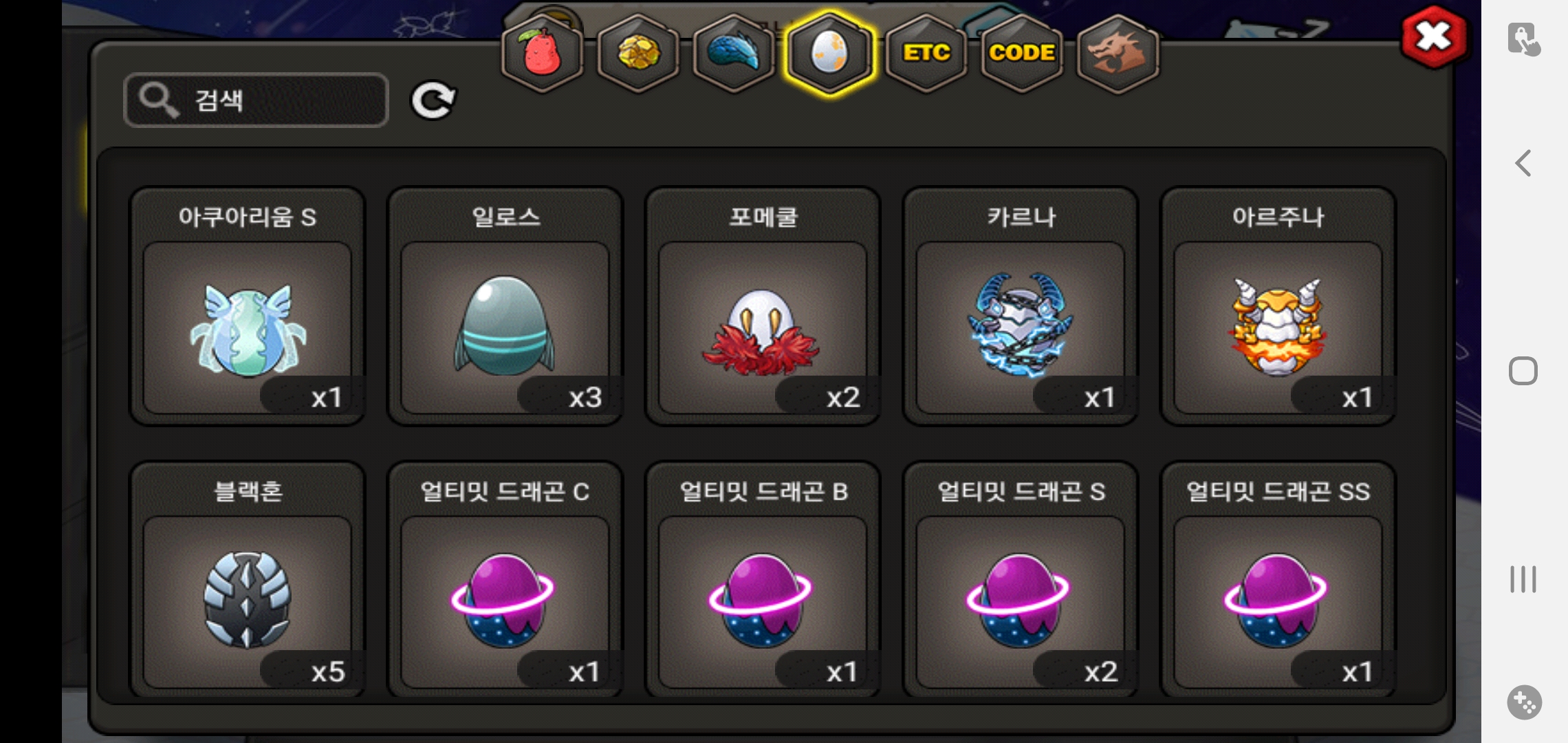The image size is (1568, 743).
Task: Select the 얼티밋 드래곤 C egg
Action: pyautogui.click(x=505, y=580)
